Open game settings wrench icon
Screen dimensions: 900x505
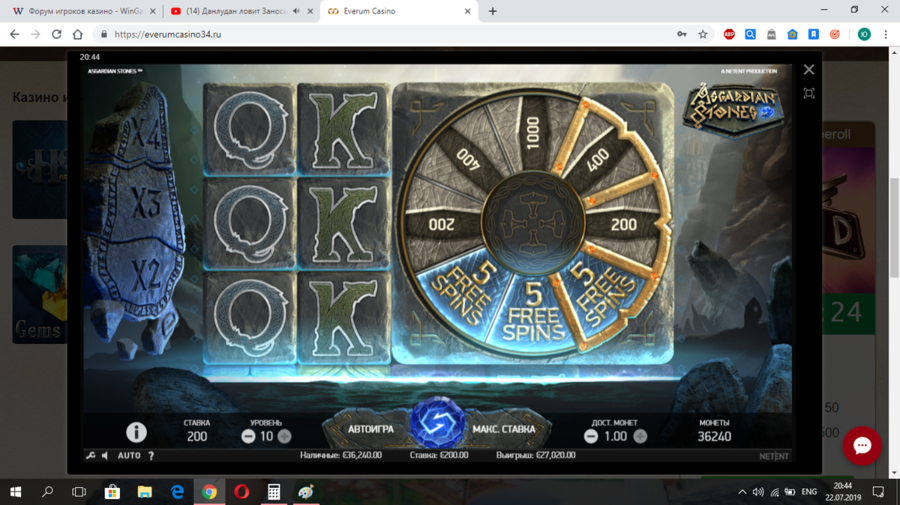tap(90, 456)
